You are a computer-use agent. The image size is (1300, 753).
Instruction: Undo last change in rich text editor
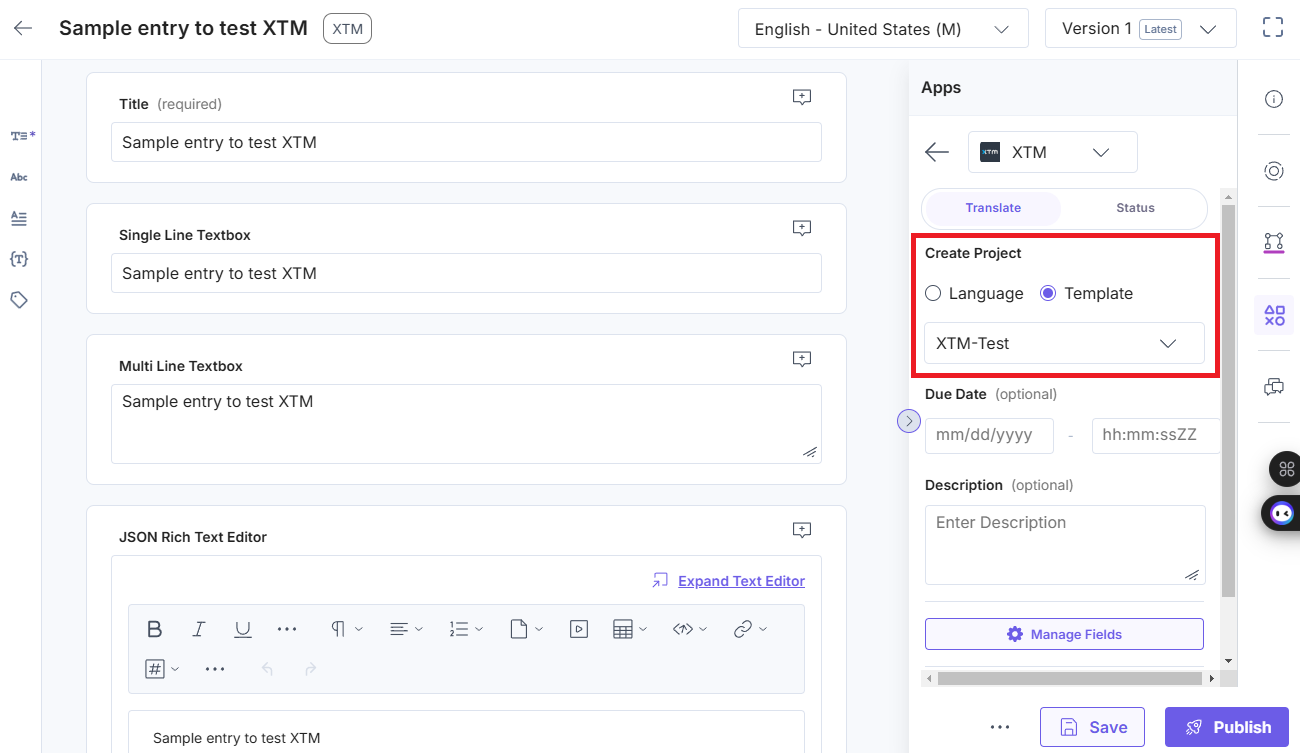pyautogui.click(x=267, y=669)
